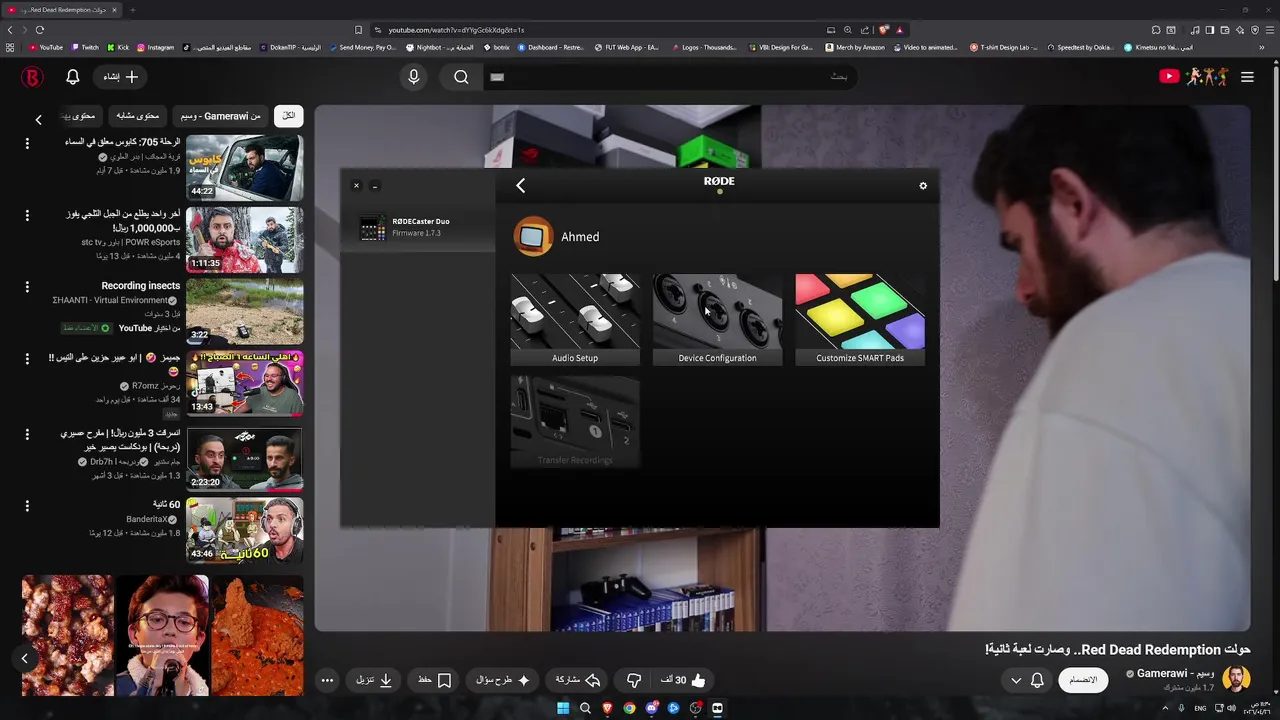The image size is (1280, 720).
Task: Open more actions three-dot button under video
Action: click(327, 680)
